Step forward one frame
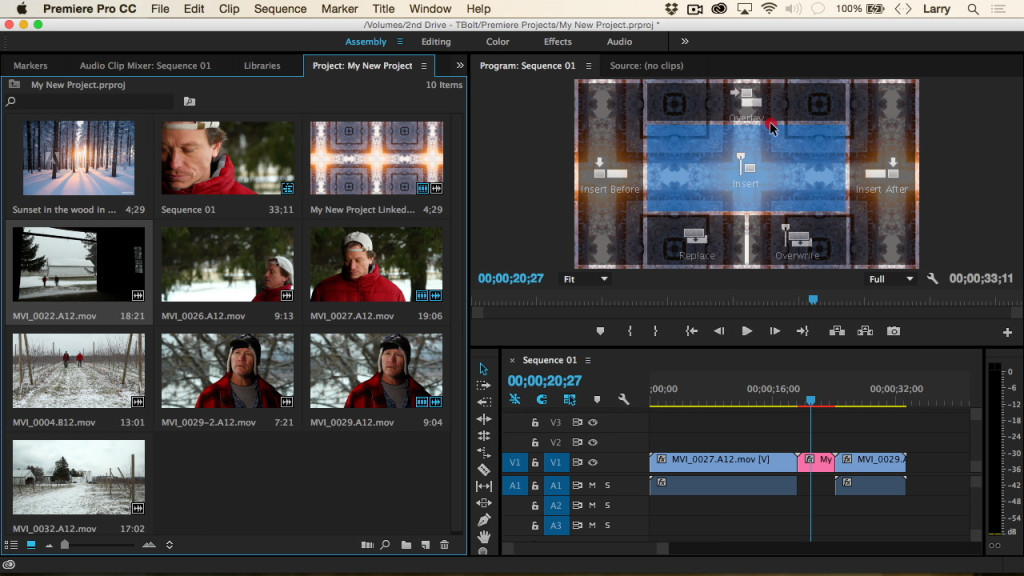Image resolution: width=1024 pixels, height=576 pixels. pos(775,331)
